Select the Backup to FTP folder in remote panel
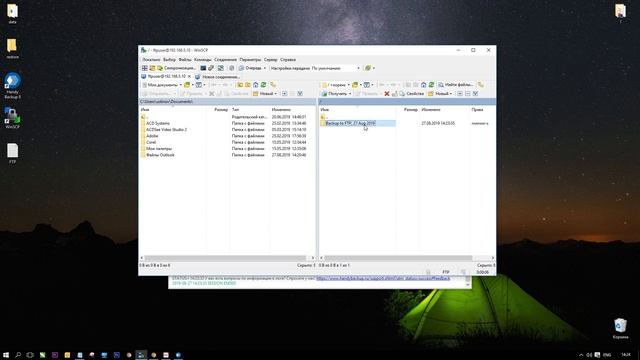Image resolution: width=640 pixels, height=360 pixels. (350, 123)
